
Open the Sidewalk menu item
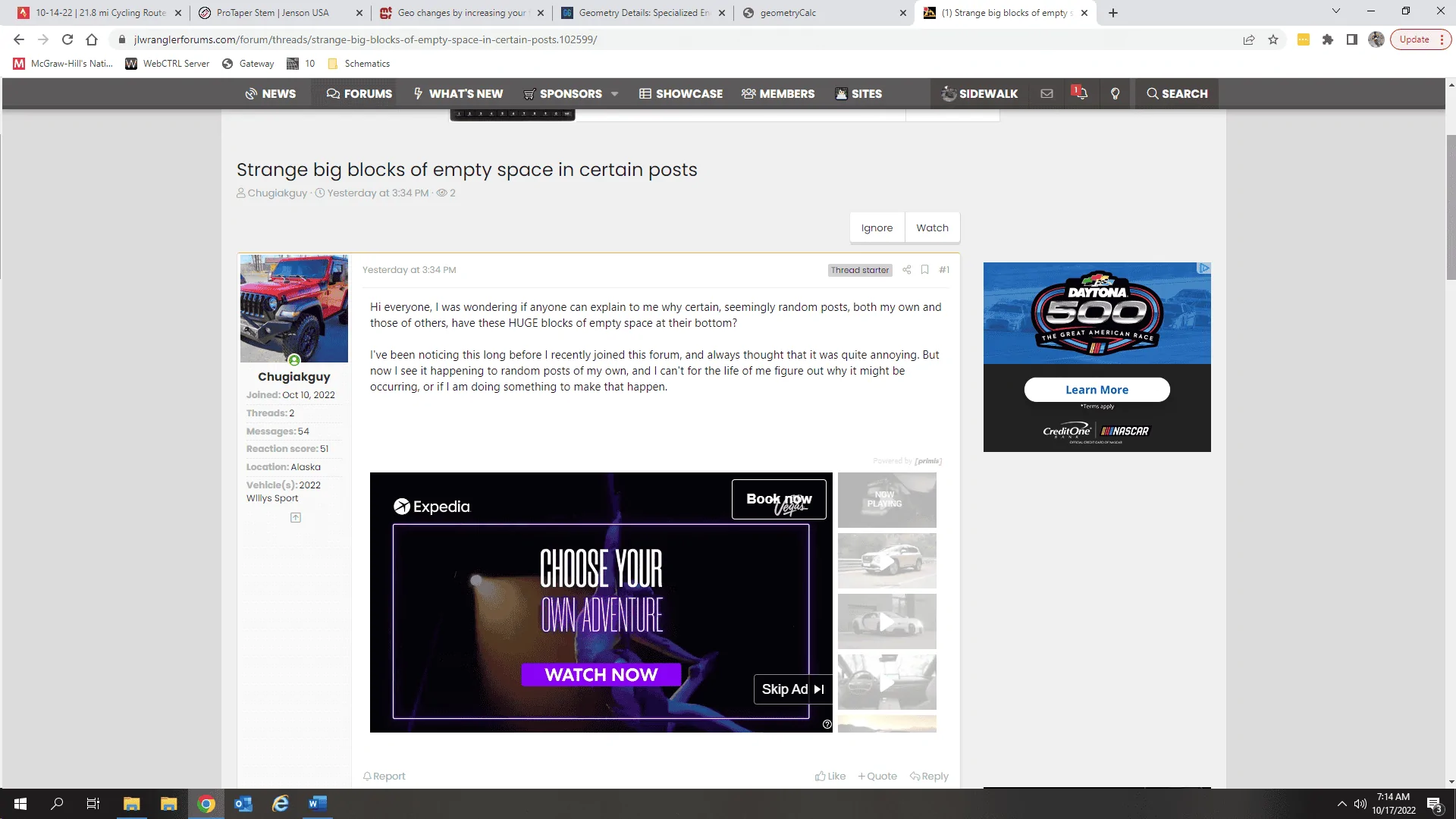click(x=980, y=93)
